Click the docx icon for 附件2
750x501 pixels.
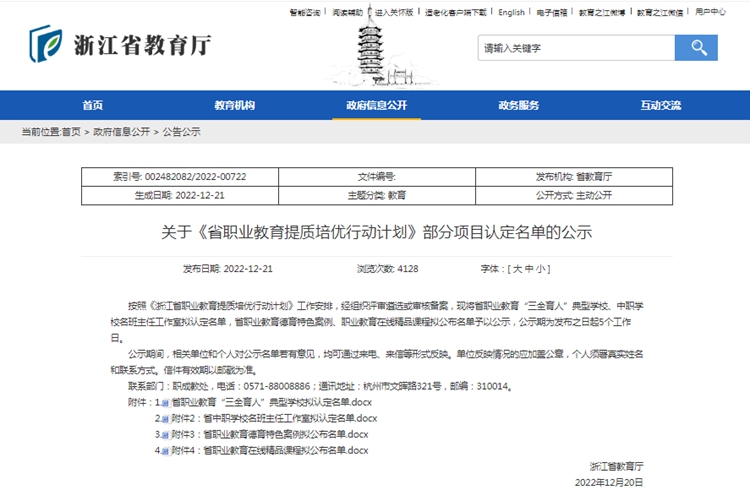click(x=166, y=419)
